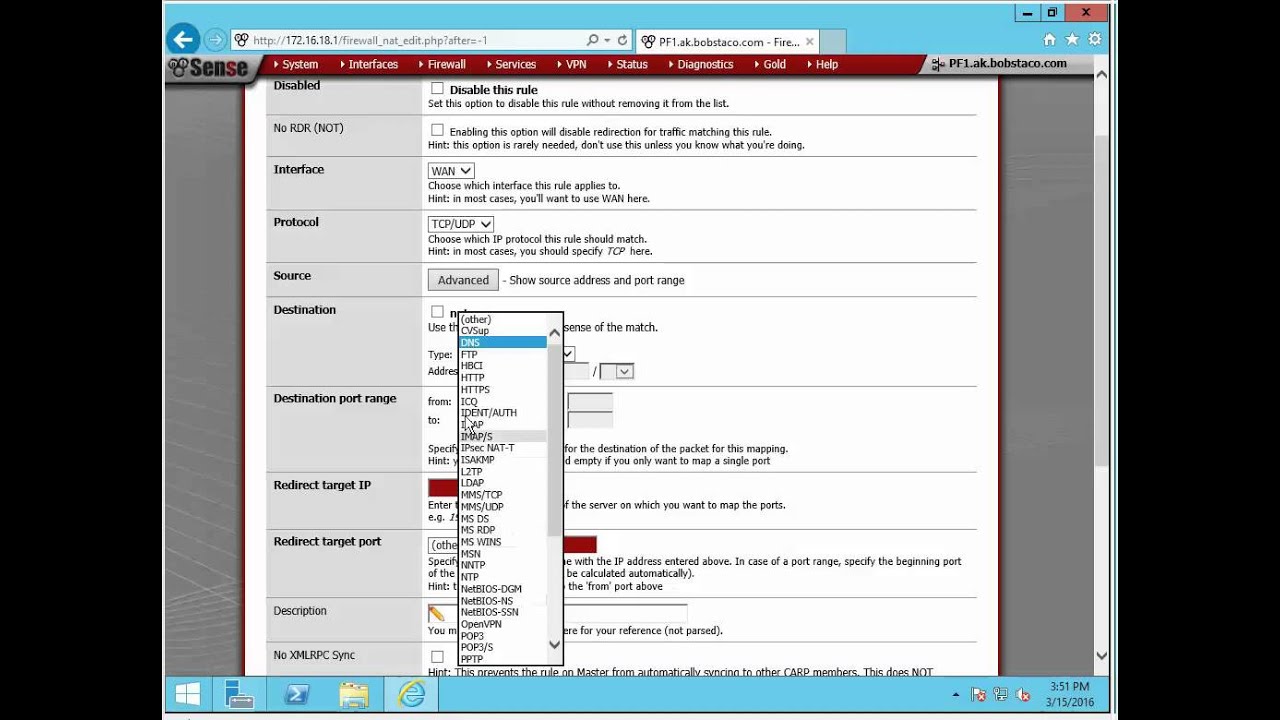Select HTTPS in the port list

tap(503, 390)
